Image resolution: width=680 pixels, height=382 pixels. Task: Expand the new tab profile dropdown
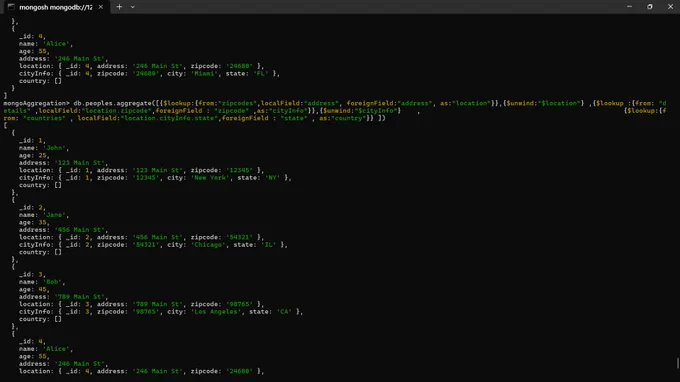tap(133, 7)
